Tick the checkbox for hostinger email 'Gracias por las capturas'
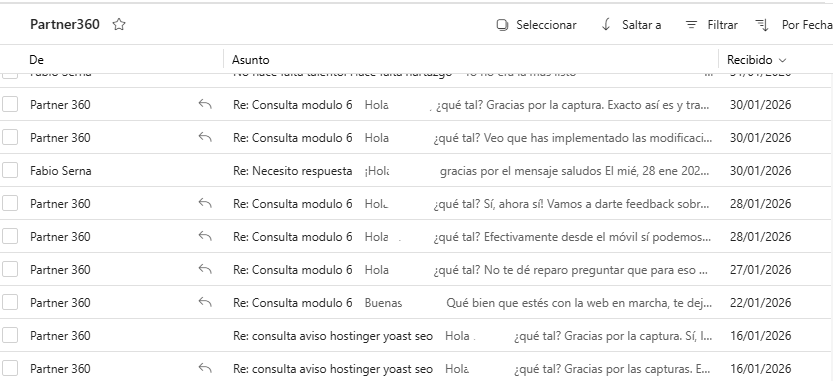833x381 pixels. click(x=10, y=368)
